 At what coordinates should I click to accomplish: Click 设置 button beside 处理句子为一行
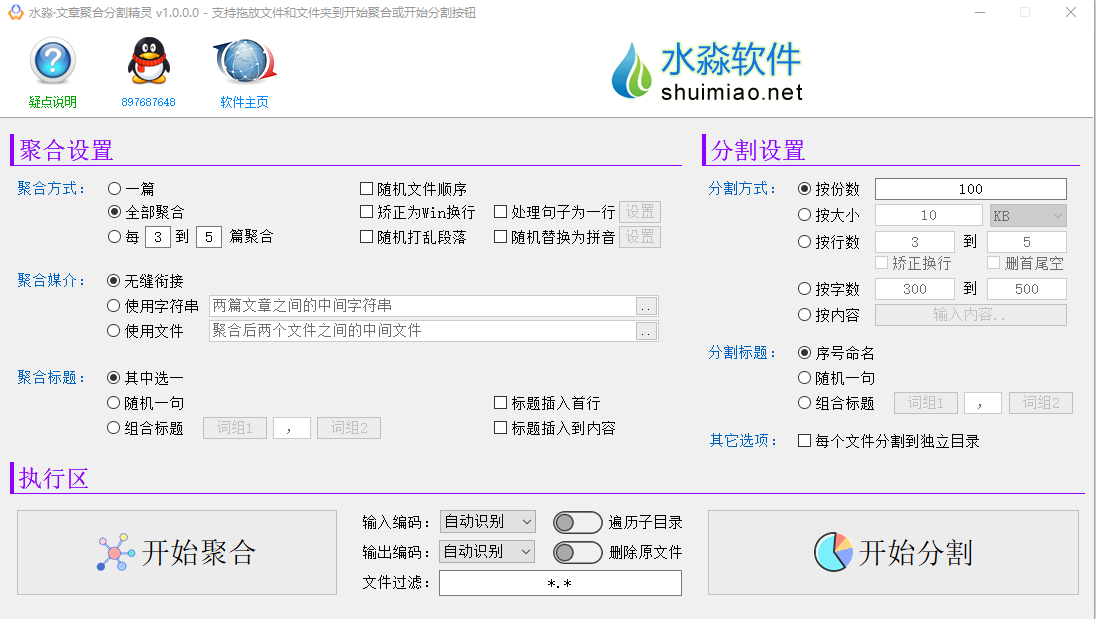pos(640,212)
